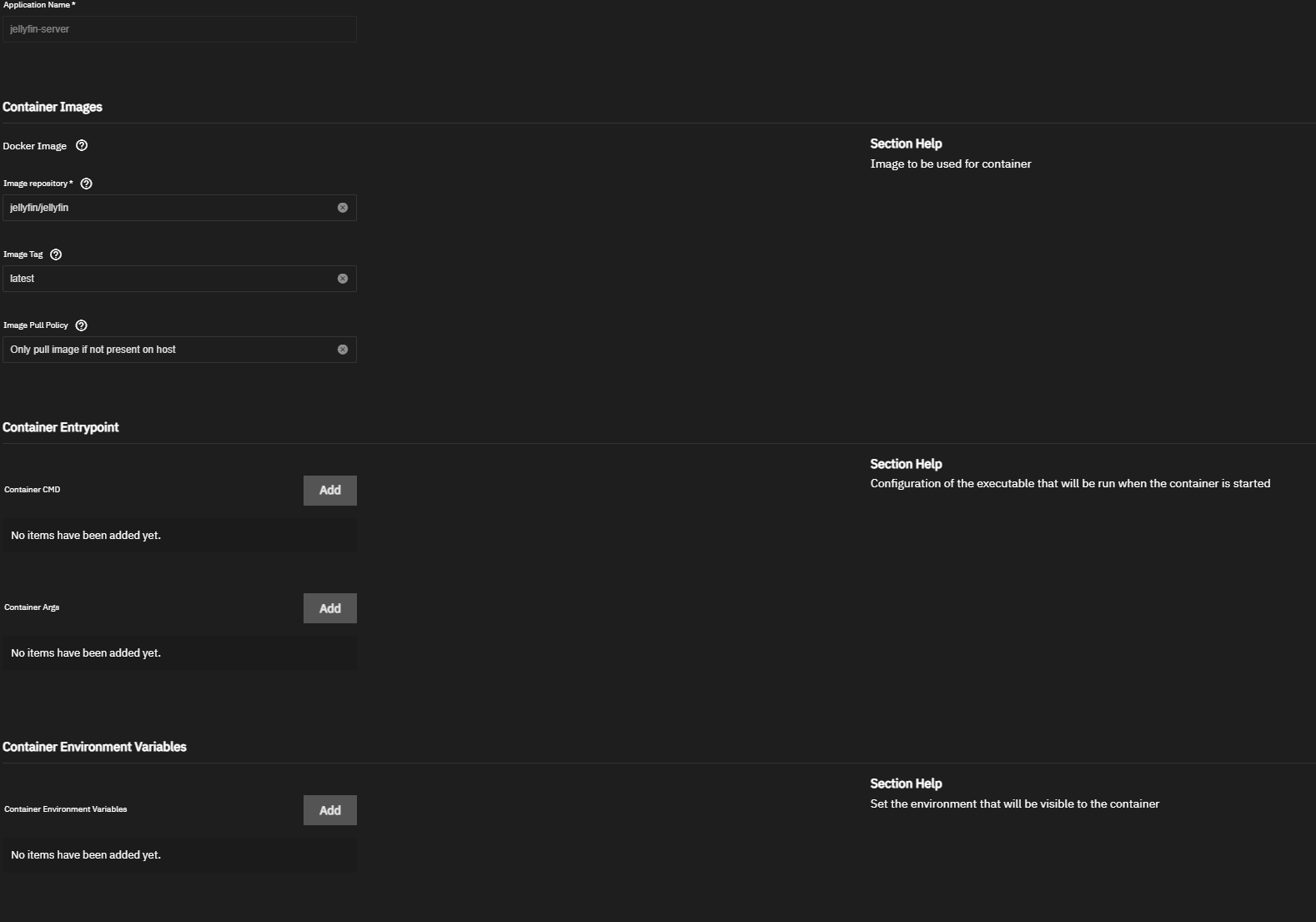Focus the Image repository text field

(167, 208)
